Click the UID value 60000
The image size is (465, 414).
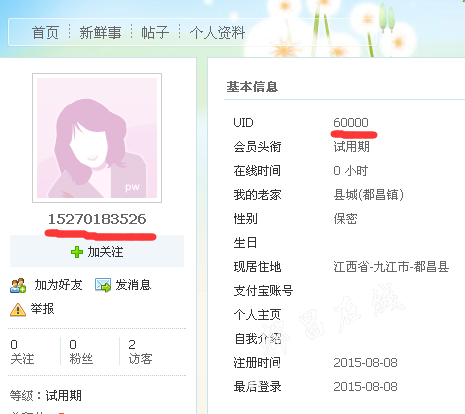point(351,123)
